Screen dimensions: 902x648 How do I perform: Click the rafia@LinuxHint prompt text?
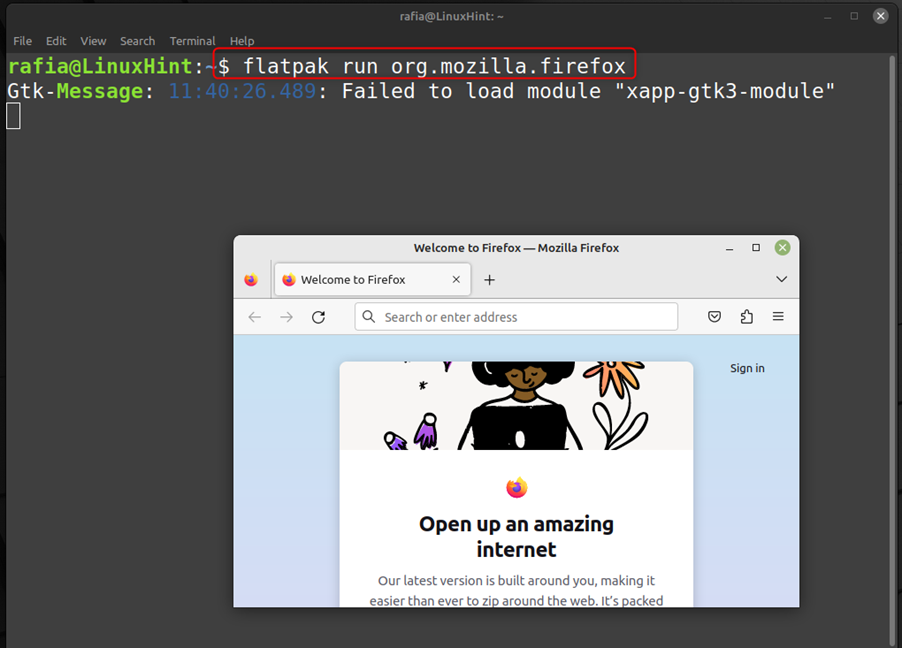[100, 66]
